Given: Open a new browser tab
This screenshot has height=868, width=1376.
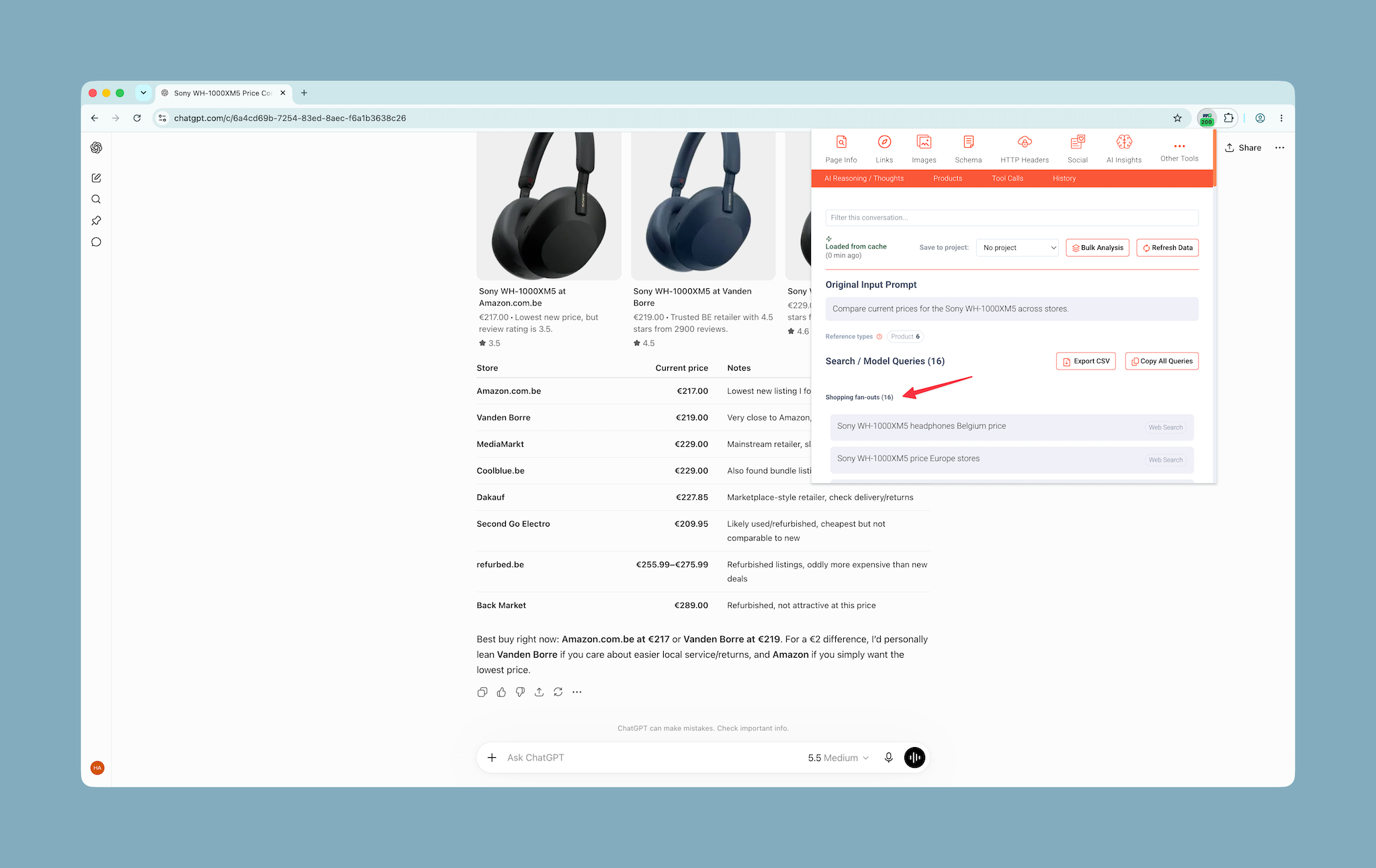Looking at the screenshot, I should tap(304, 93).
